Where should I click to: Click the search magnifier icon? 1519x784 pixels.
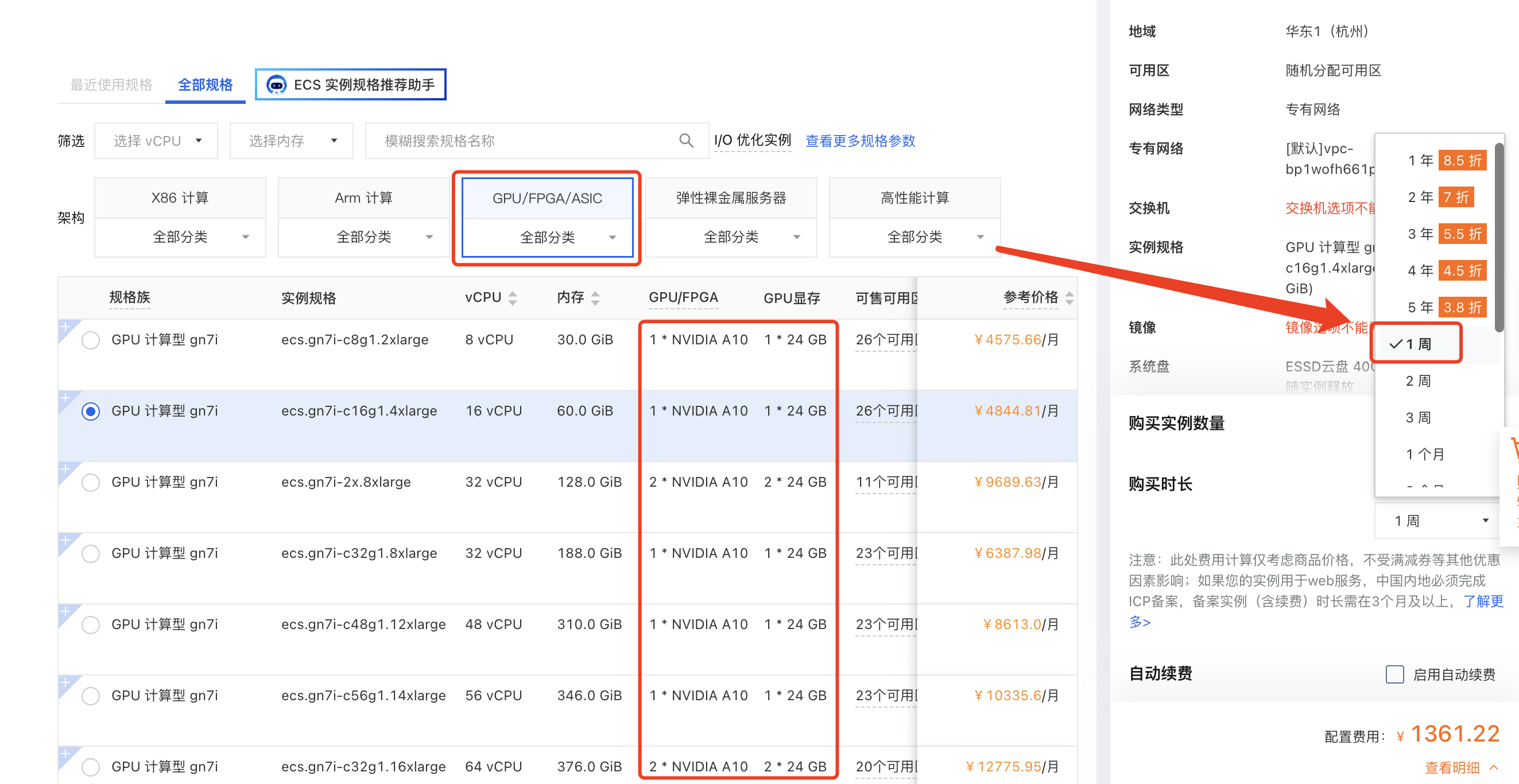click(686, 140)
